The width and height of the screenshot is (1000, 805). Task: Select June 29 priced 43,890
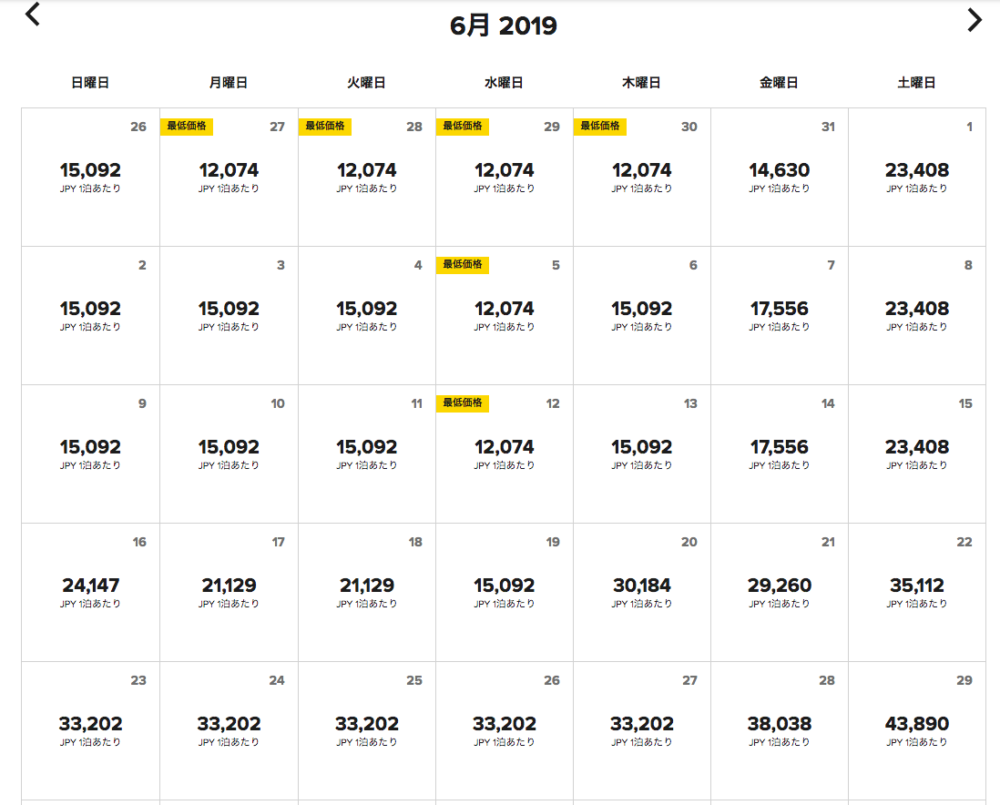pyautogui.click(x=917, y=731)
